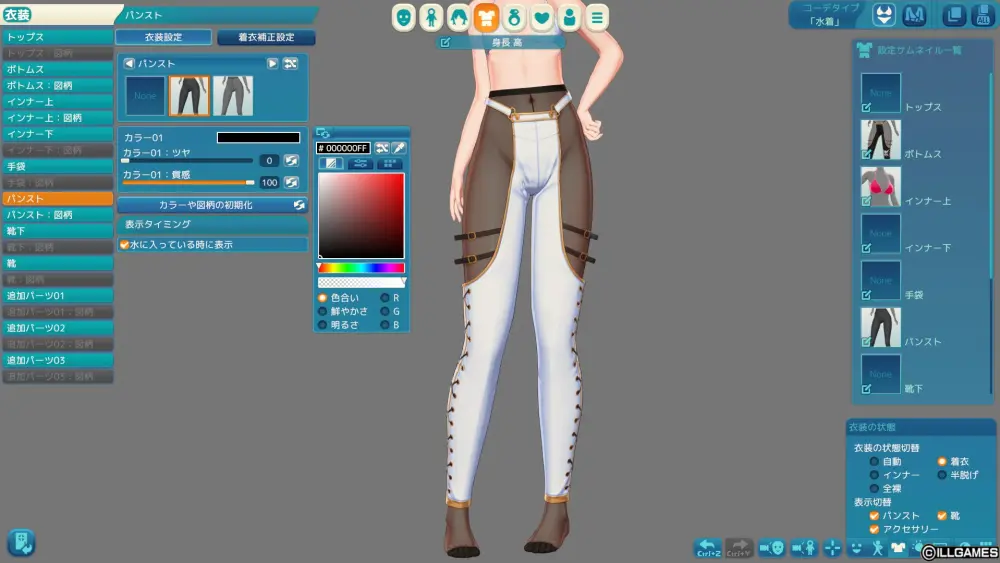Redo with the Ctrl+Y arrow button
This screenshot has height=563, width=1000.
pyautogui.click(x=739, y=547)
